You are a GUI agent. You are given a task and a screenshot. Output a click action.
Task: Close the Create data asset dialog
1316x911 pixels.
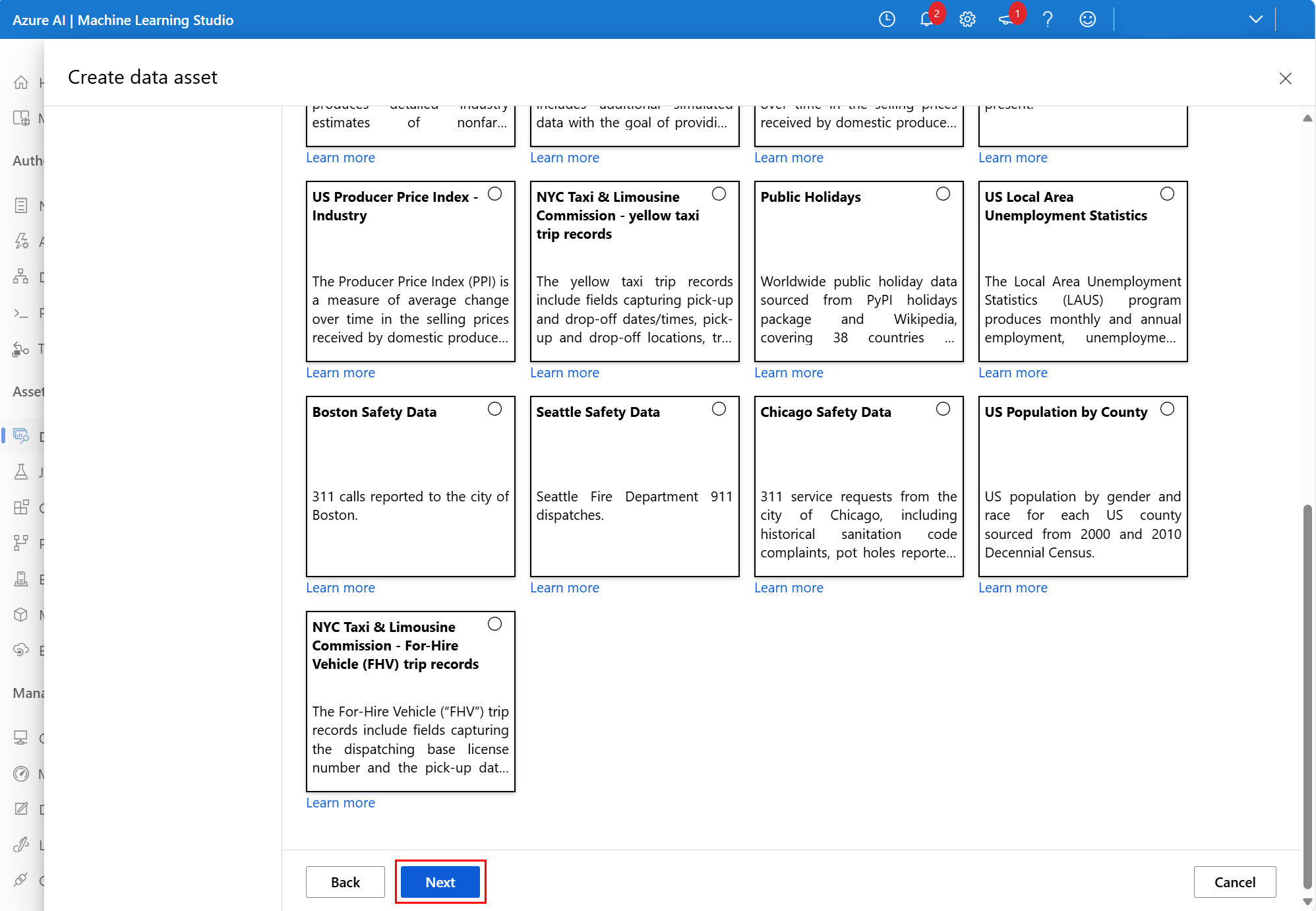1285,78
